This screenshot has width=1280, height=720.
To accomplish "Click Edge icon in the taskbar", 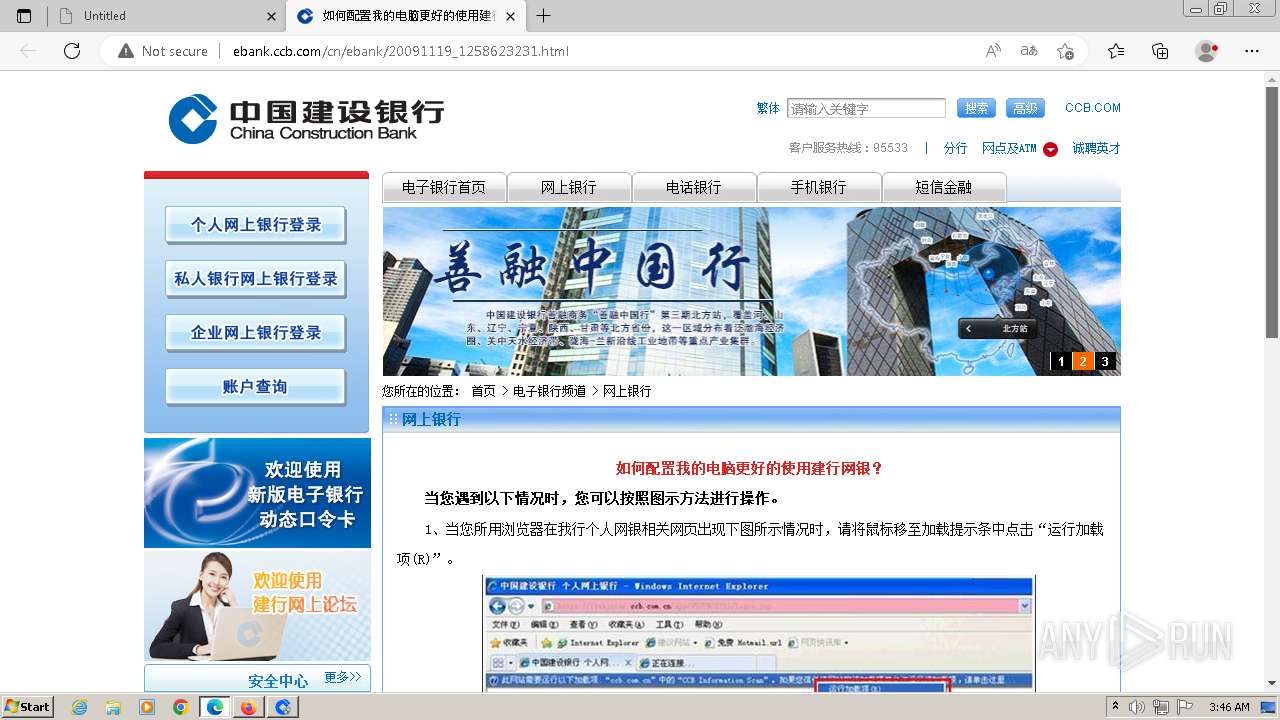I will click(x=215, y=707).
